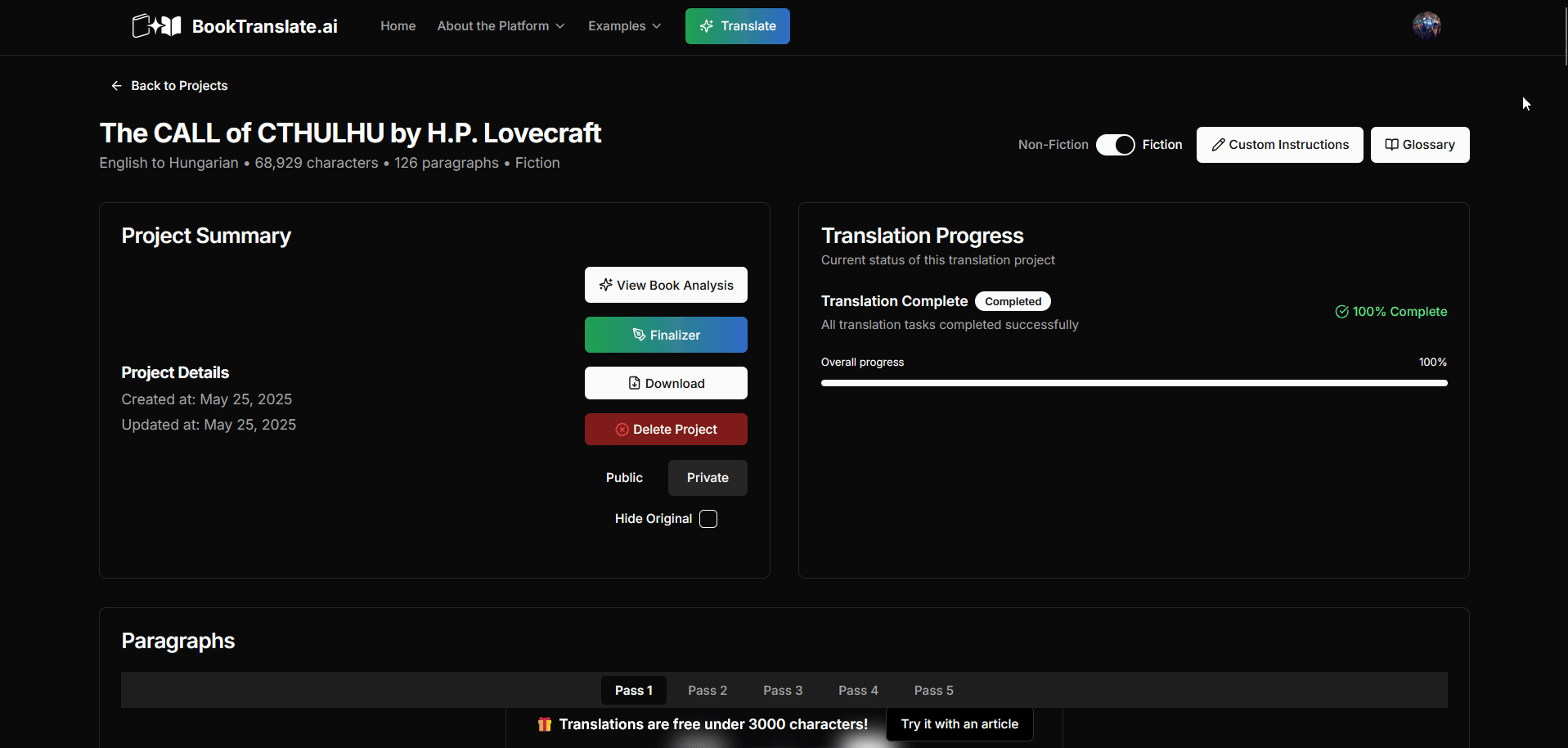This screenshot has width=1568, height=748.
Task: Open the Finalizer
Action: coord(666,335)
